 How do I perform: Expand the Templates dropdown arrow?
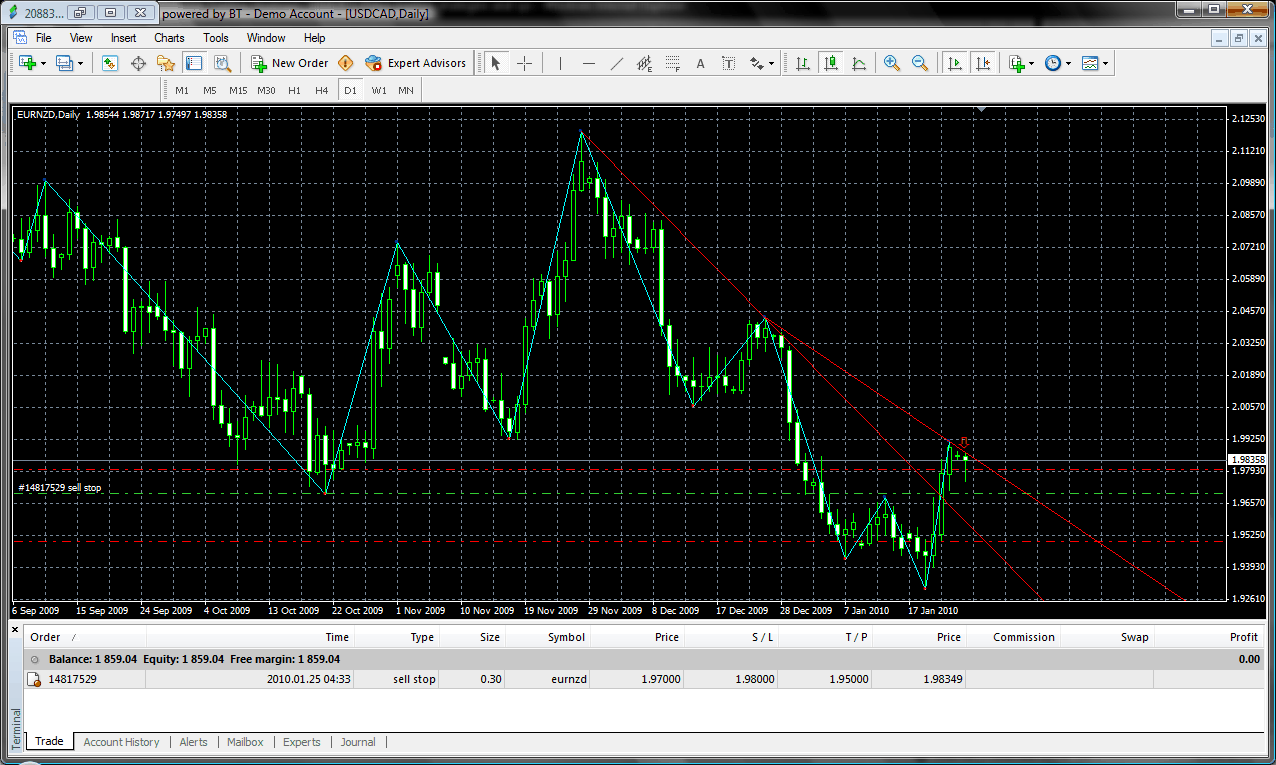point(1105,63)
